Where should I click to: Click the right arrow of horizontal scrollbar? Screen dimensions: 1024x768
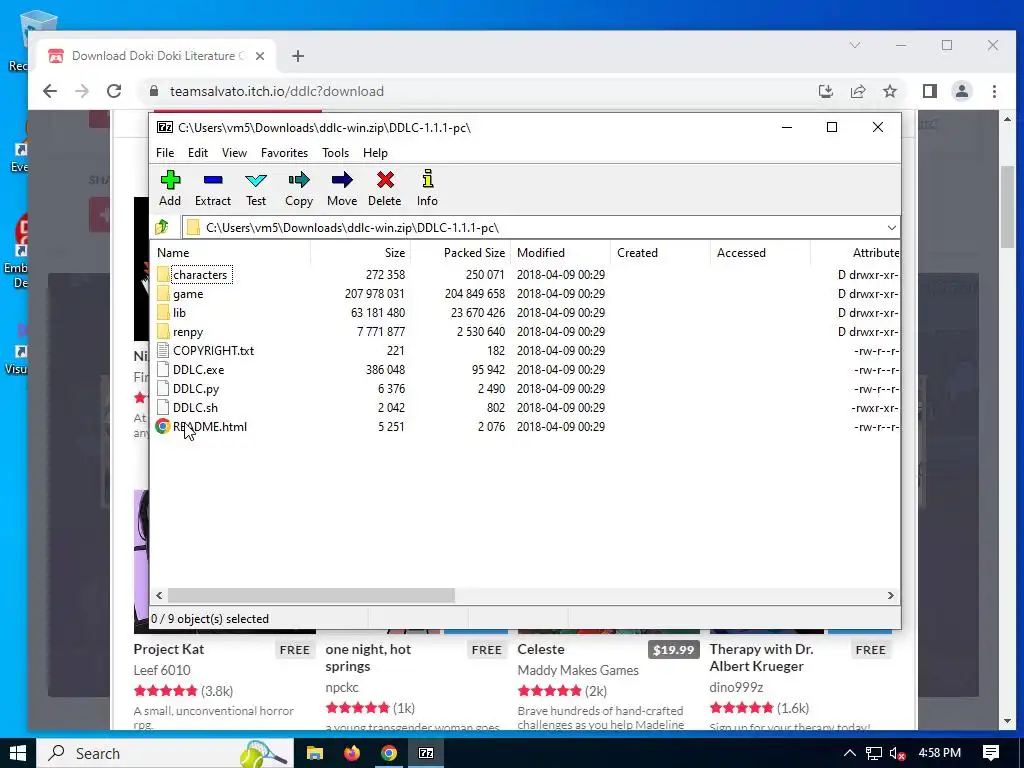[890, 596]
